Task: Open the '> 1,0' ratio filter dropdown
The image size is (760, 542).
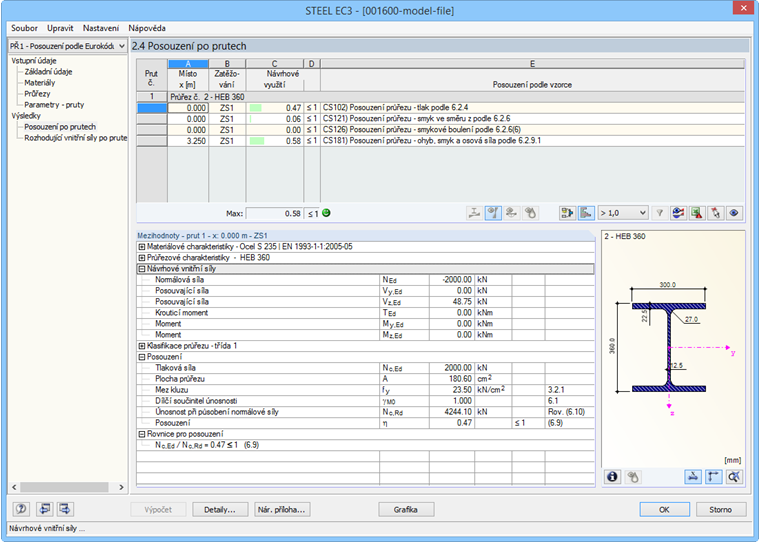Action: (x=625, y=213)
